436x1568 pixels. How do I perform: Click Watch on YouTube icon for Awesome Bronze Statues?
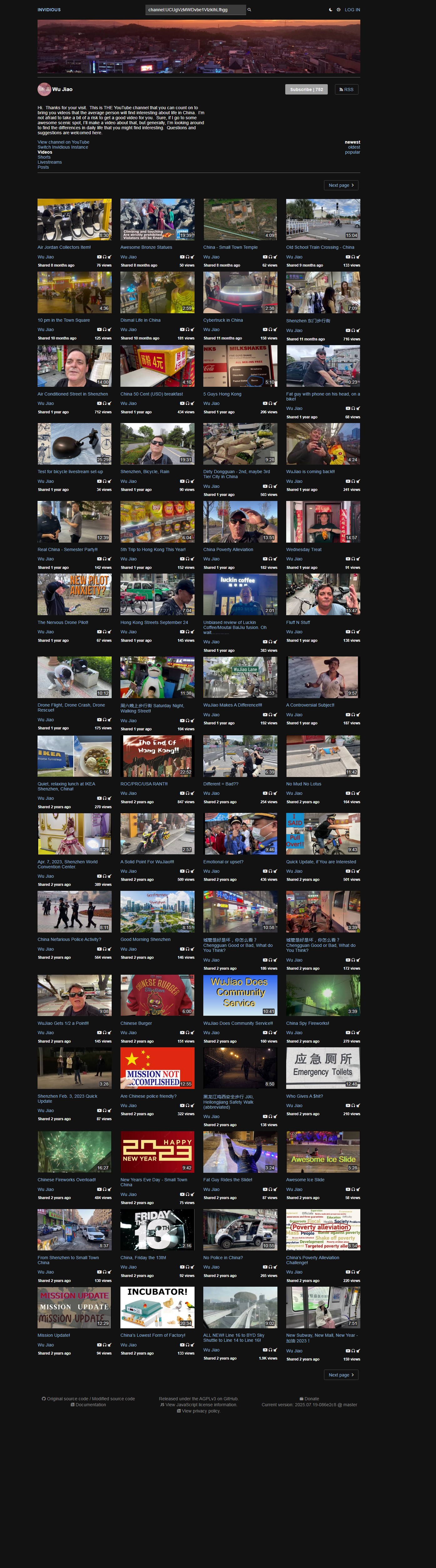pyautogui.click(x=182, y=257)
